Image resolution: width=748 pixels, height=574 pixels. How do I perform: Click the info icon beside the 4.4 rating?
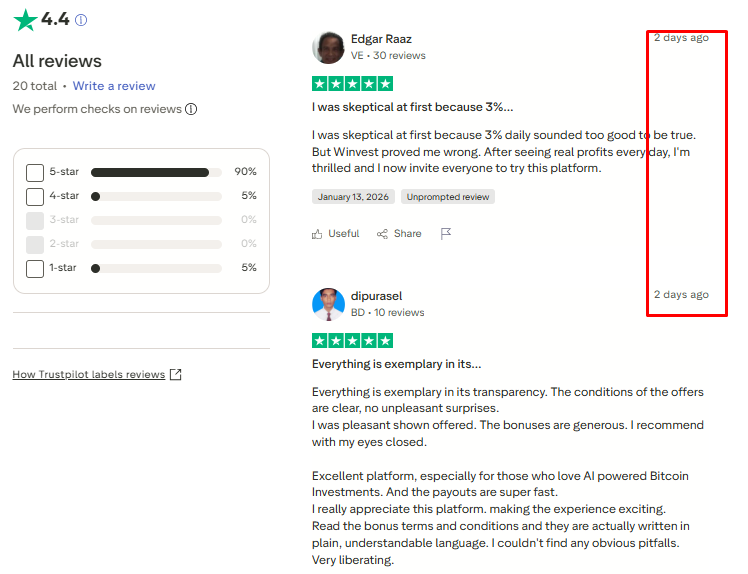(x=81, y=20)
